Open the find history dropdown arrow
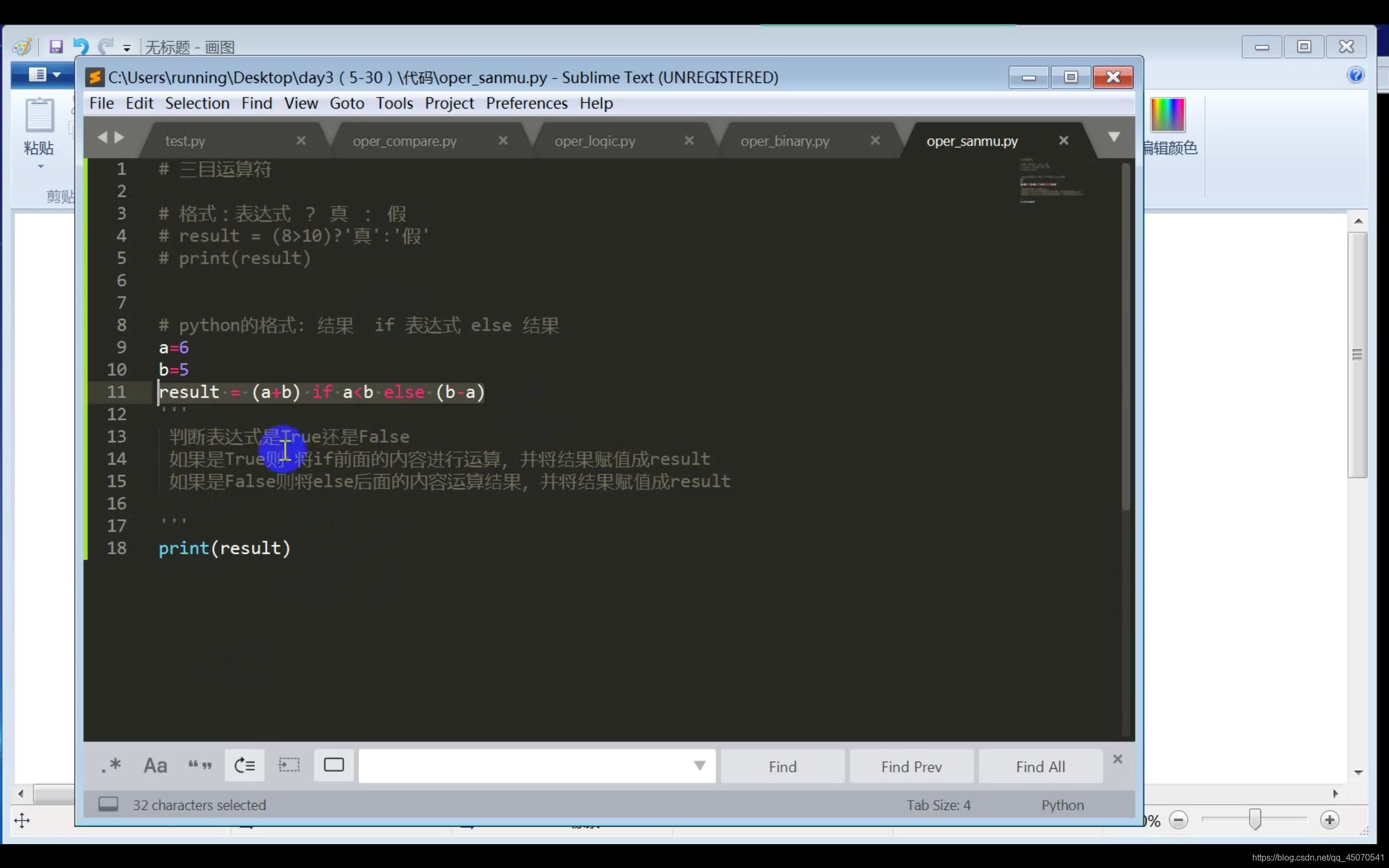The height and width of the screenshot is (868, 1389). pos(699,766)
